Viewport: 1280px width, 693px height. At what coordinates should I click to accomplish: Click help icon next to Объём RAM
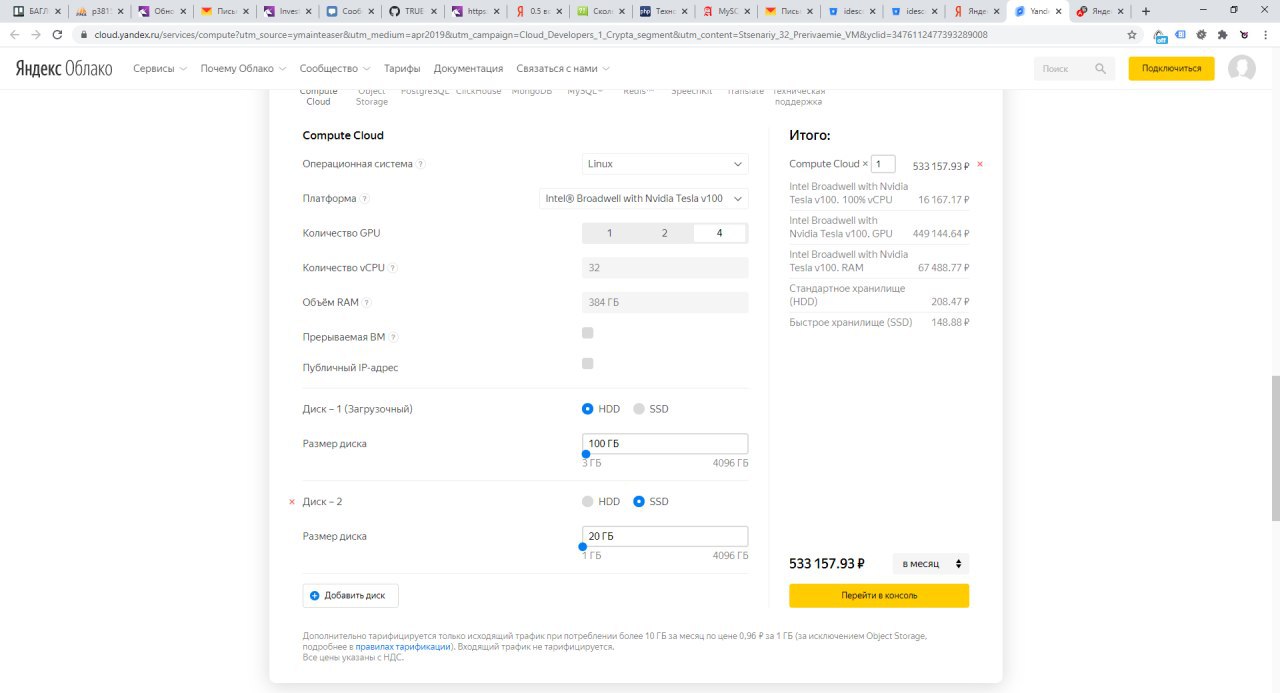[367, 303]
